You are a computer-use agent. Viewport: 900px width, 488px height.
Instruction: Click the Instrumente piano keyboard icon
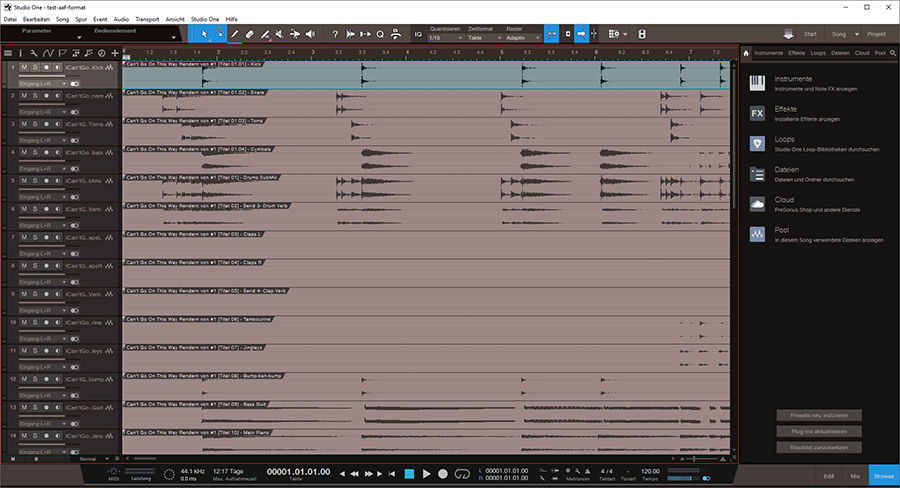[757, 83]
